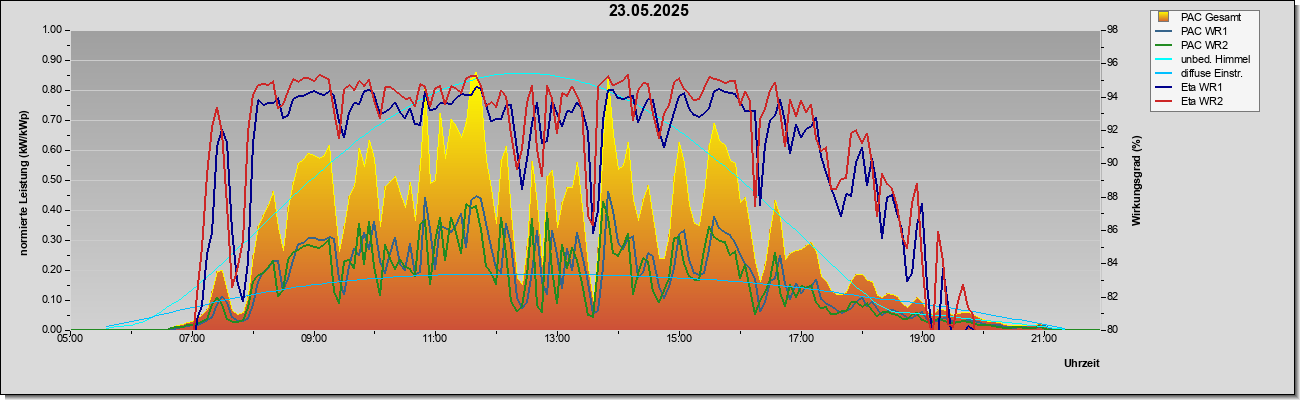Click the Uhrzeit axis title

1081,364
